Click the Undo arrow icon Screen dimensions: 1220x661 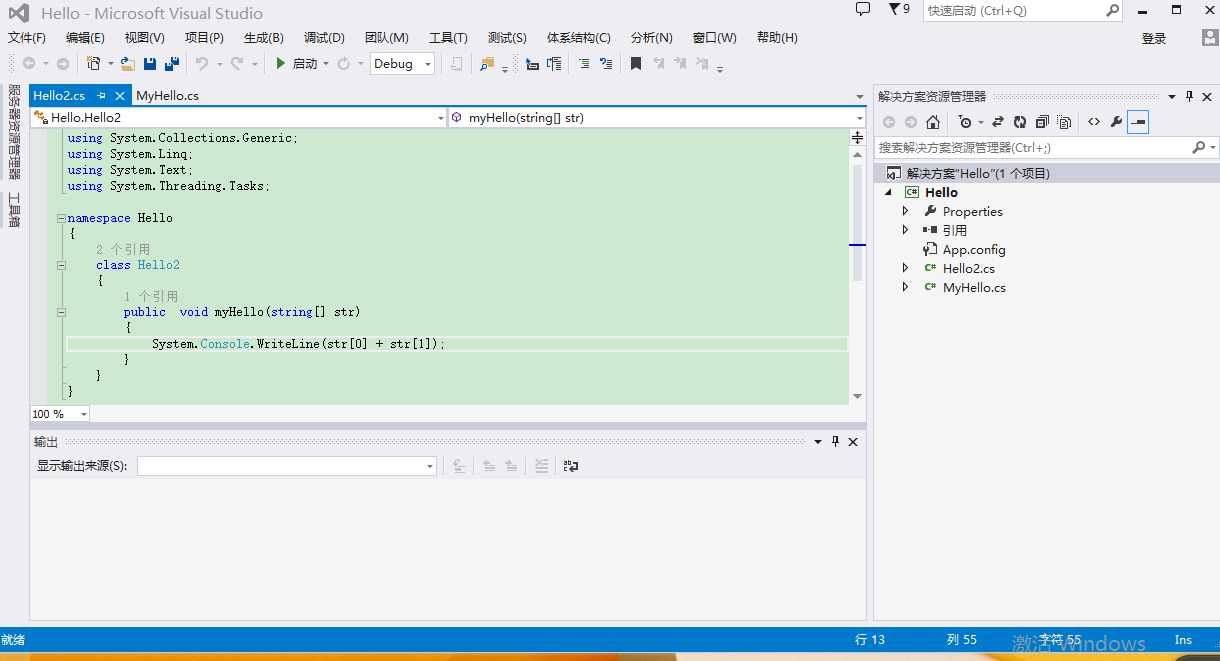click(202, 63)
